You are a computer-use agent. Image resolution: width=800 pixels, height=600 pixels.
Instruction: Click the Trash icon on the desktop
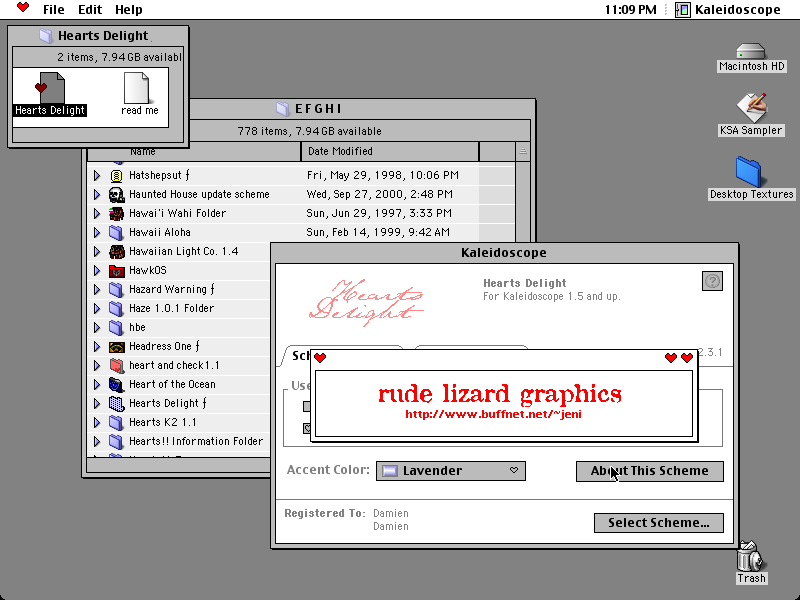[x=751, y=556]
